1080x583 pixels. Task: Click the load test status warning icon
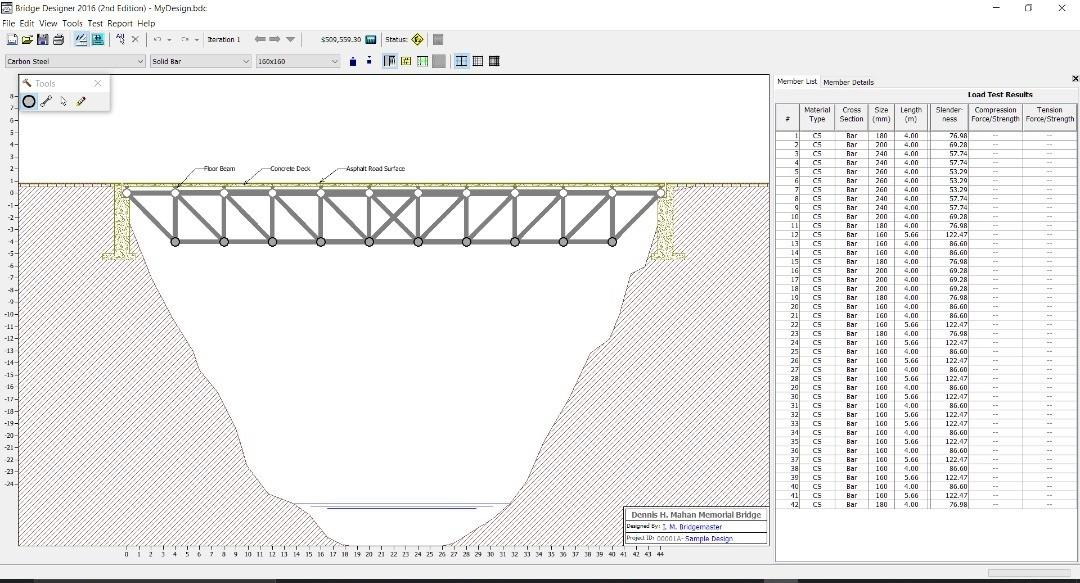417,39
